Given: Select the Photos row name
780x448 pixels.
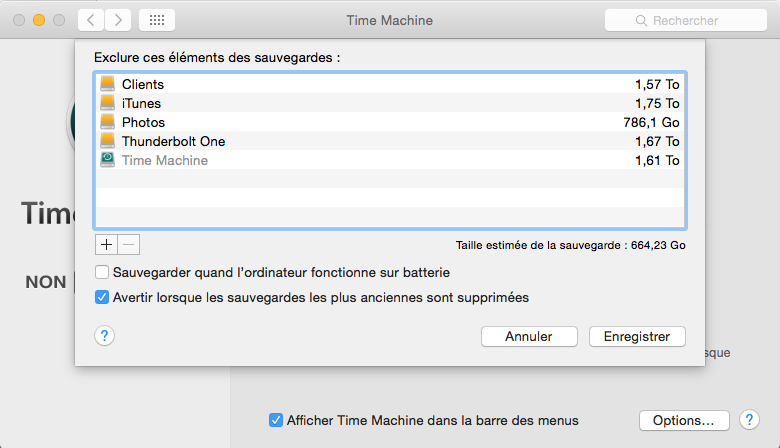Looking at the screenshot, I should 143,122.
